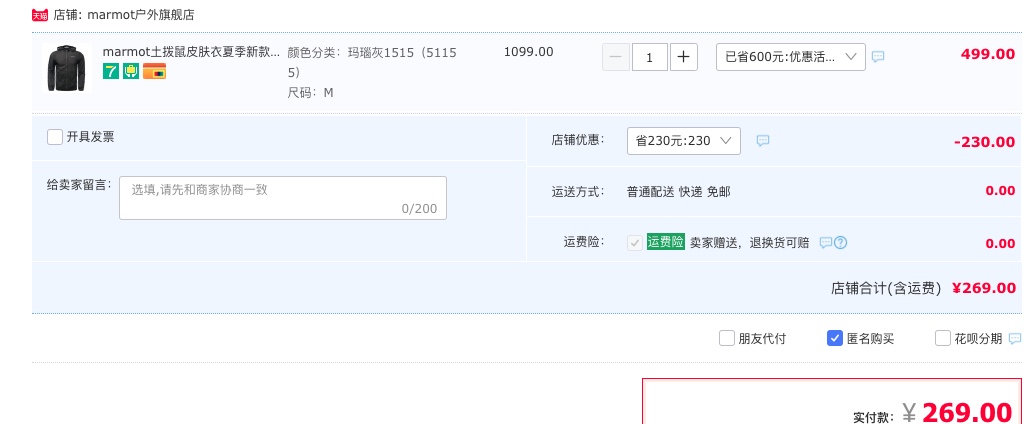1026x424 pixels.
Task: Click chat bubble icon beside 店铺优惠 dropdown
Action: [x=763, y=141]
